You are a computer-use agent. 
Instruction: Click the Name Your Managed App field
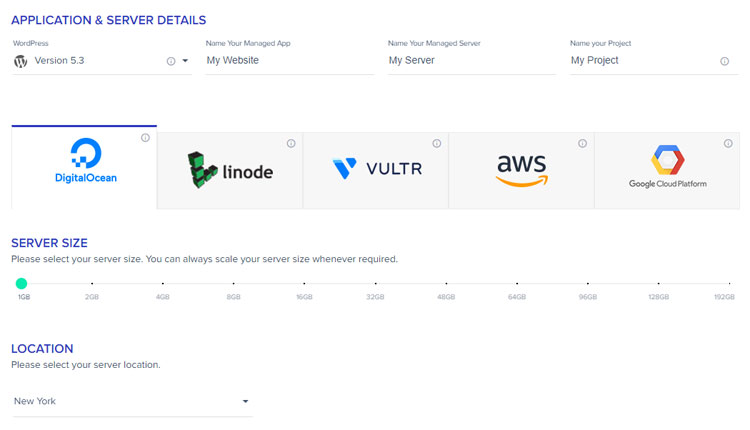290,61
